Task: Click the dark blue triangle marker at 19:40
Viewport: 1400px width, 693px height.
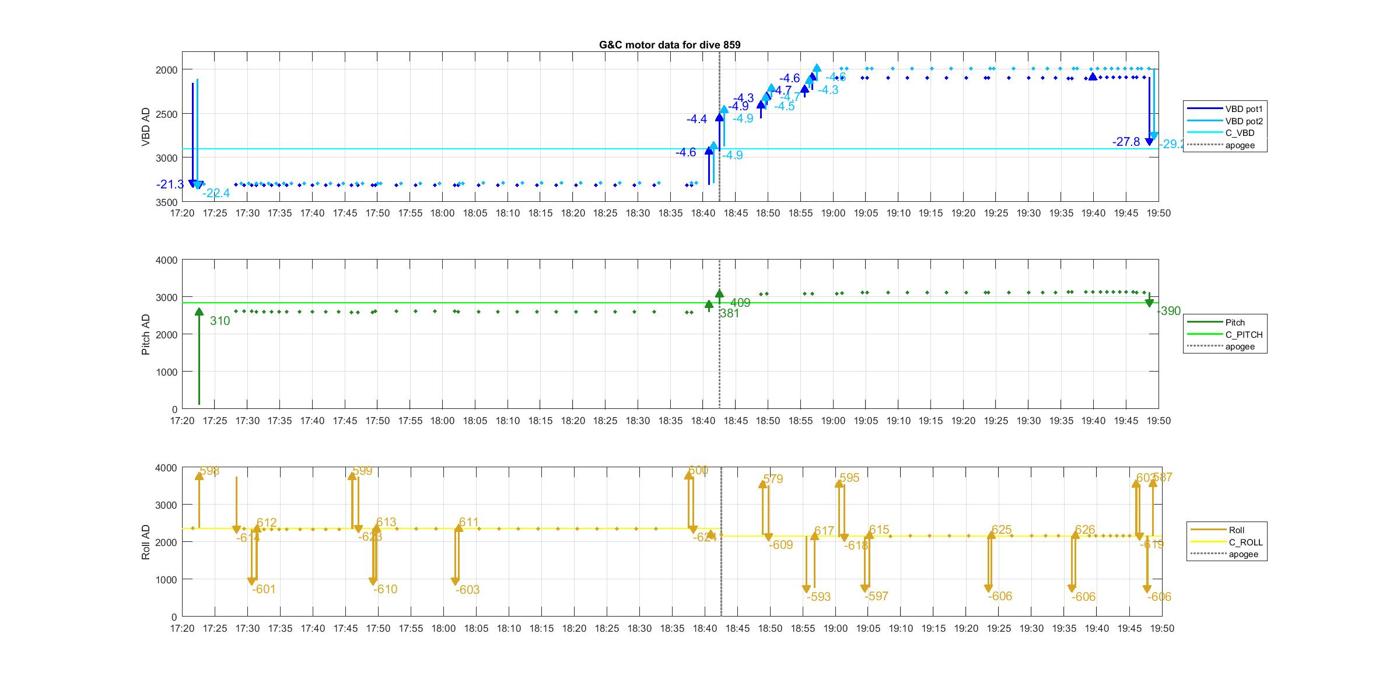Action: click(x=1092, y=77)
